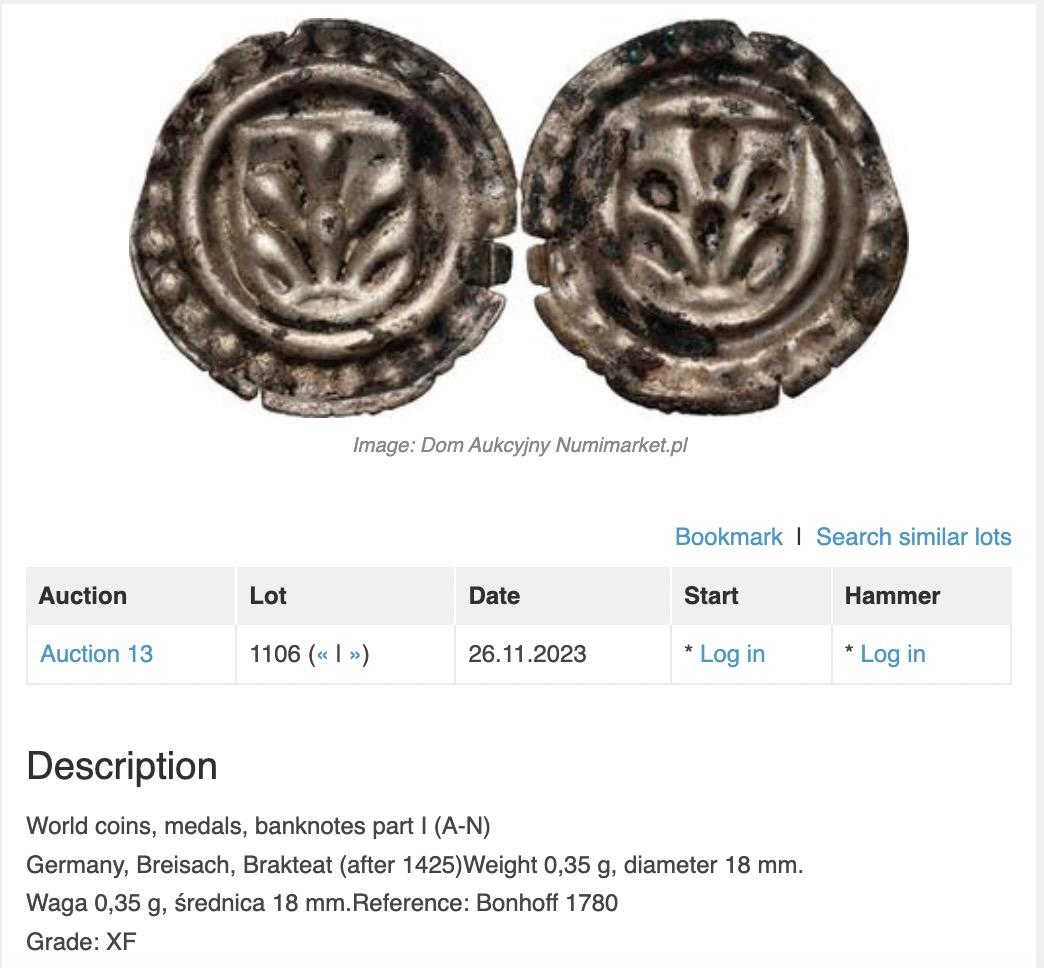Image resolution: width=1044 pixels, height=968 pixels.
Task: Click the Start column header
Action: (x=711, y=596)
